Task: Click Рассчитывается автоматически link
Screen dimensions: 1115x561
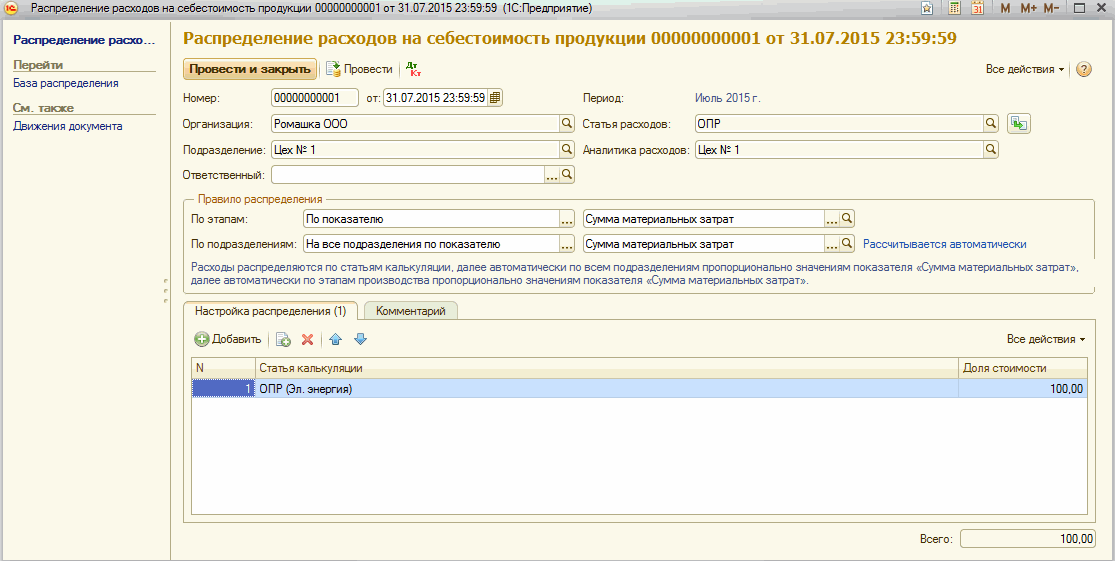Action: tap(944, 244)
